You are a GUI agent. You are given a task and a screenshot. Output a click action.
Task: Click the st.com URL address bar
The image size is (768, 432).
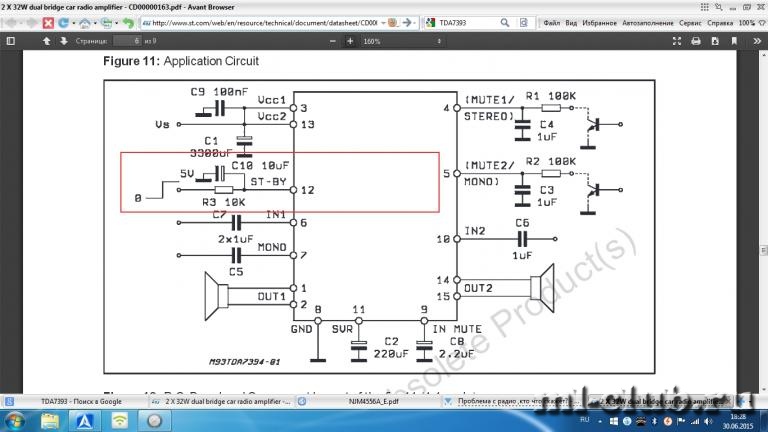pyautogui.click(x=264, y=23)
